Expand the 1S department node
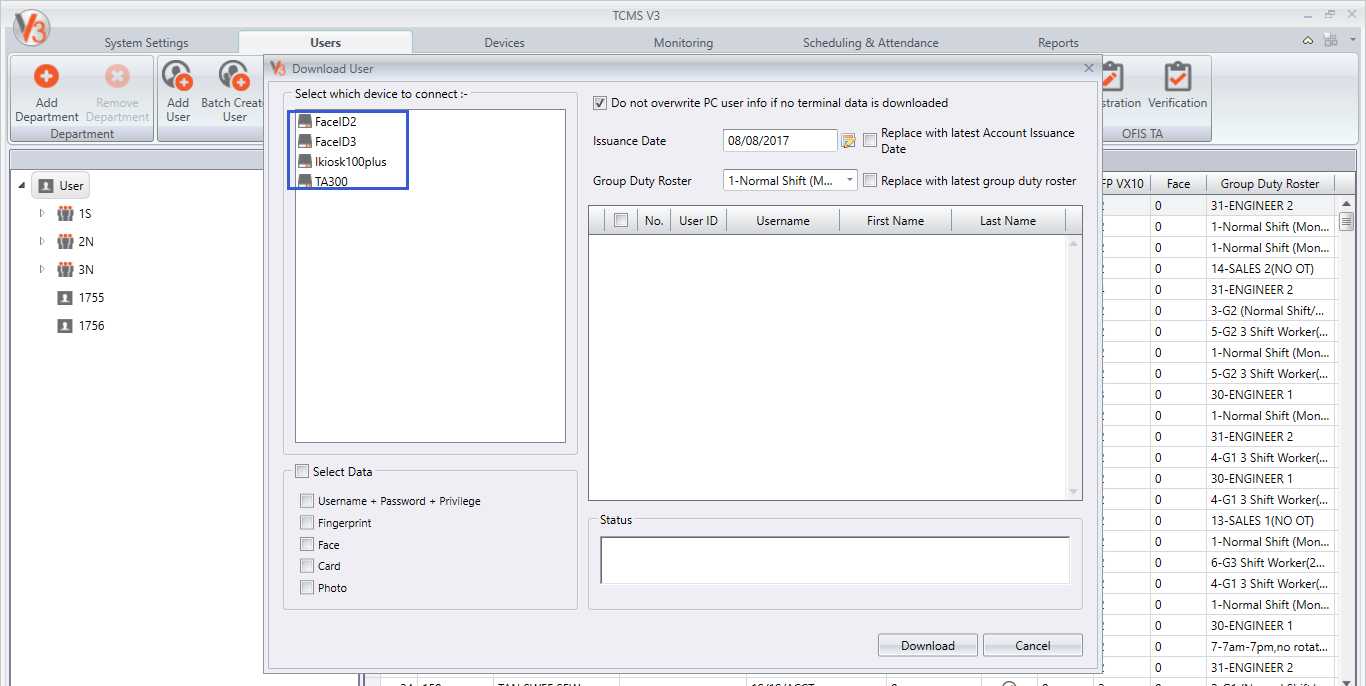This screenshot has width=1366, height=686. point(42,214)
